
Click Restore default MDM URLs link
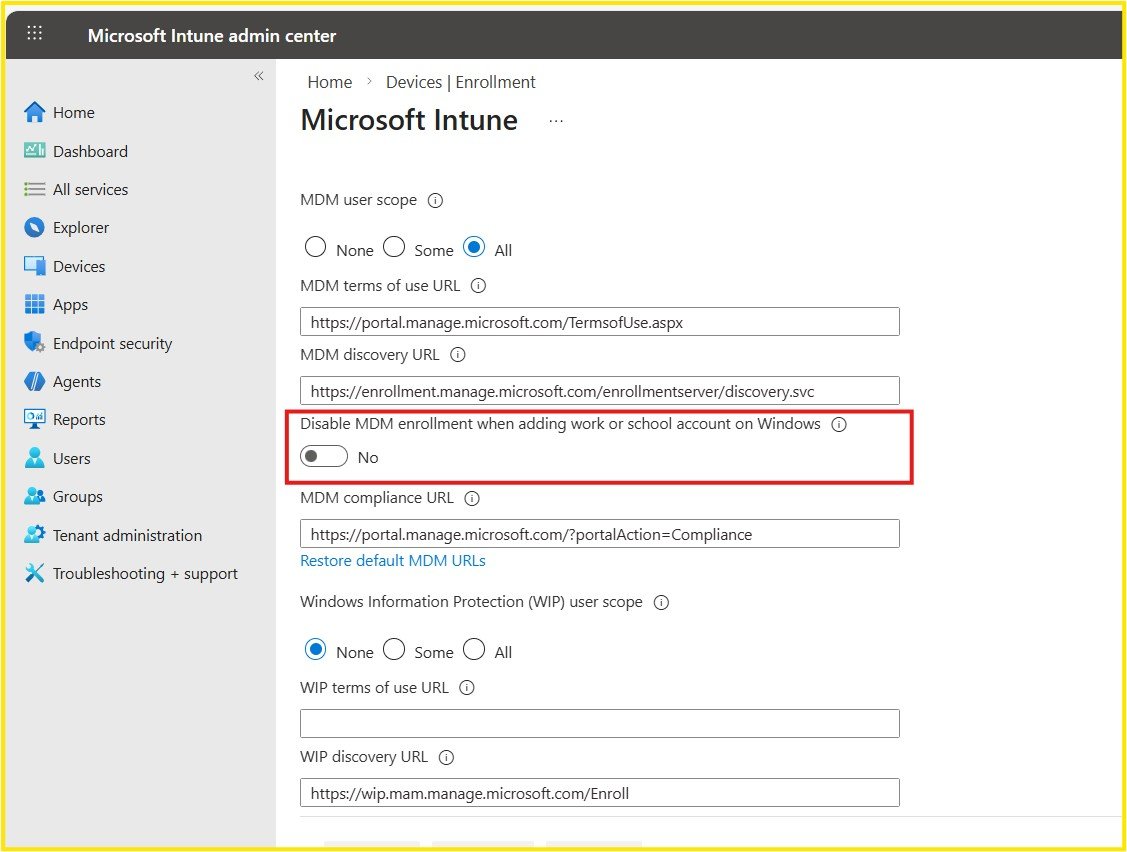pos(392,561)
